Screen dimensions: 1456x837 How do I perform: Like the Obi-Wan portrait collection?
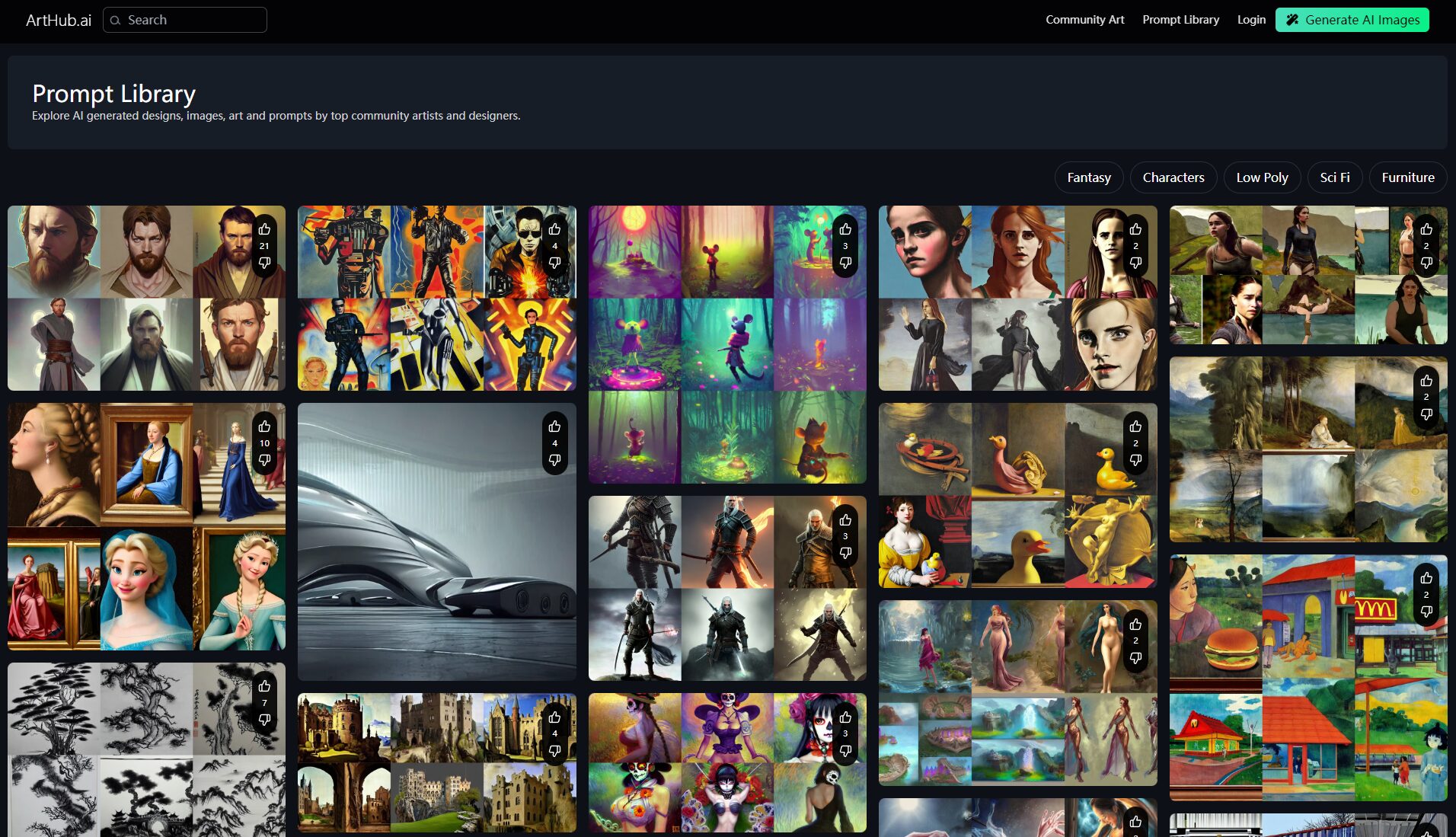[264, 229]
